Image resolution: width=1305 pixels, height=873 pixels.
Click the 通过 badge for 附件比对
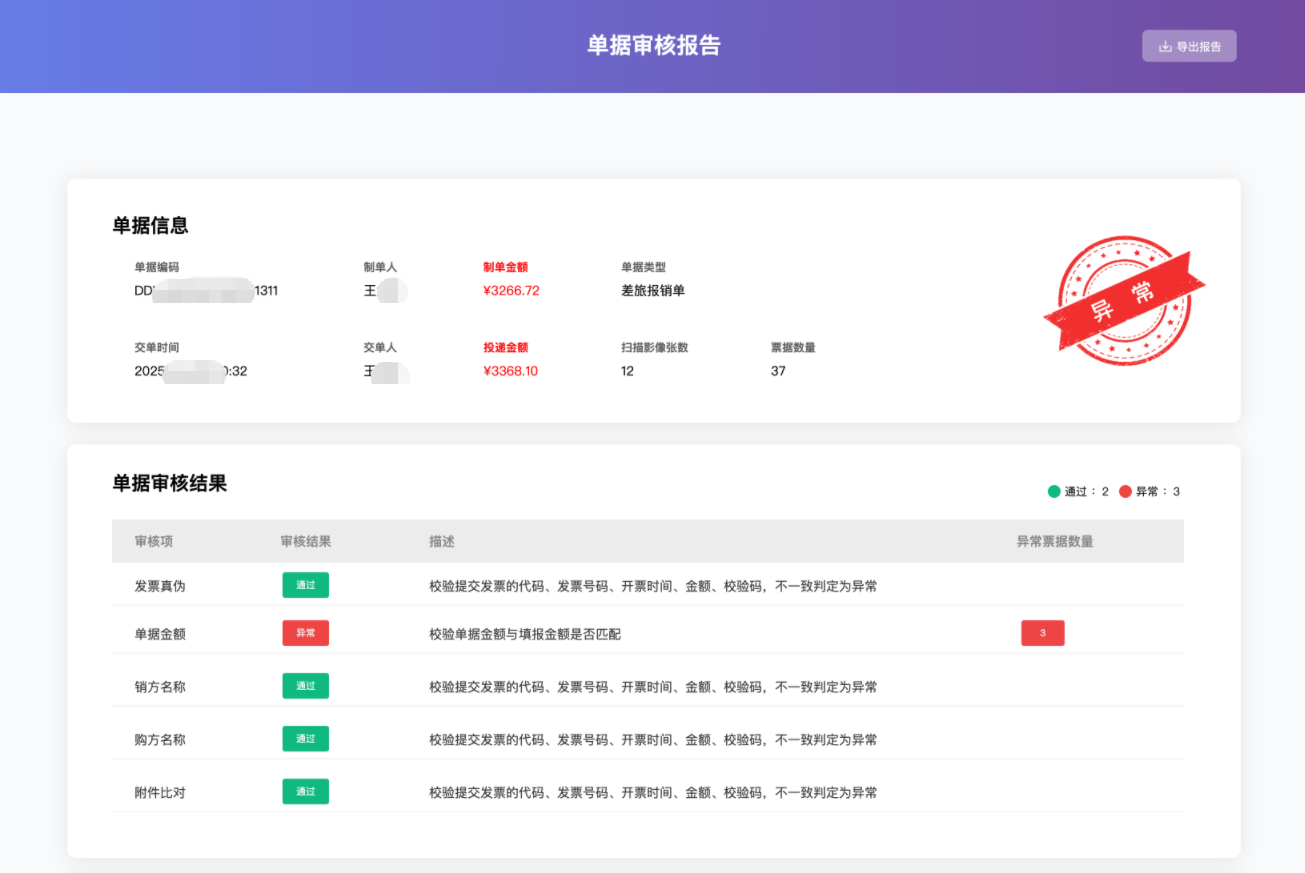[x=306, y=792]
